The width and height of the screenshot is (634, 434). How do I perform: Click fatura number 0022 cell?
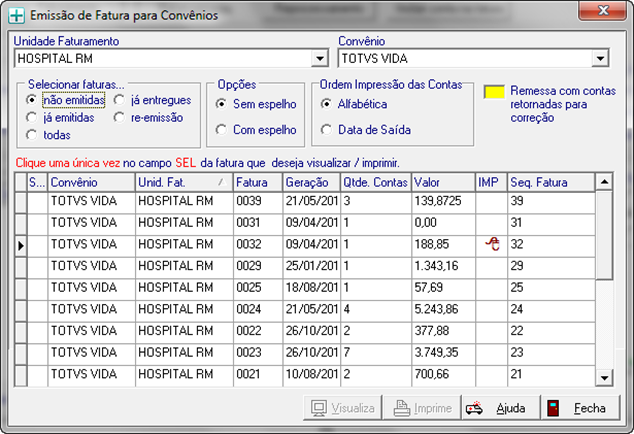258,332
